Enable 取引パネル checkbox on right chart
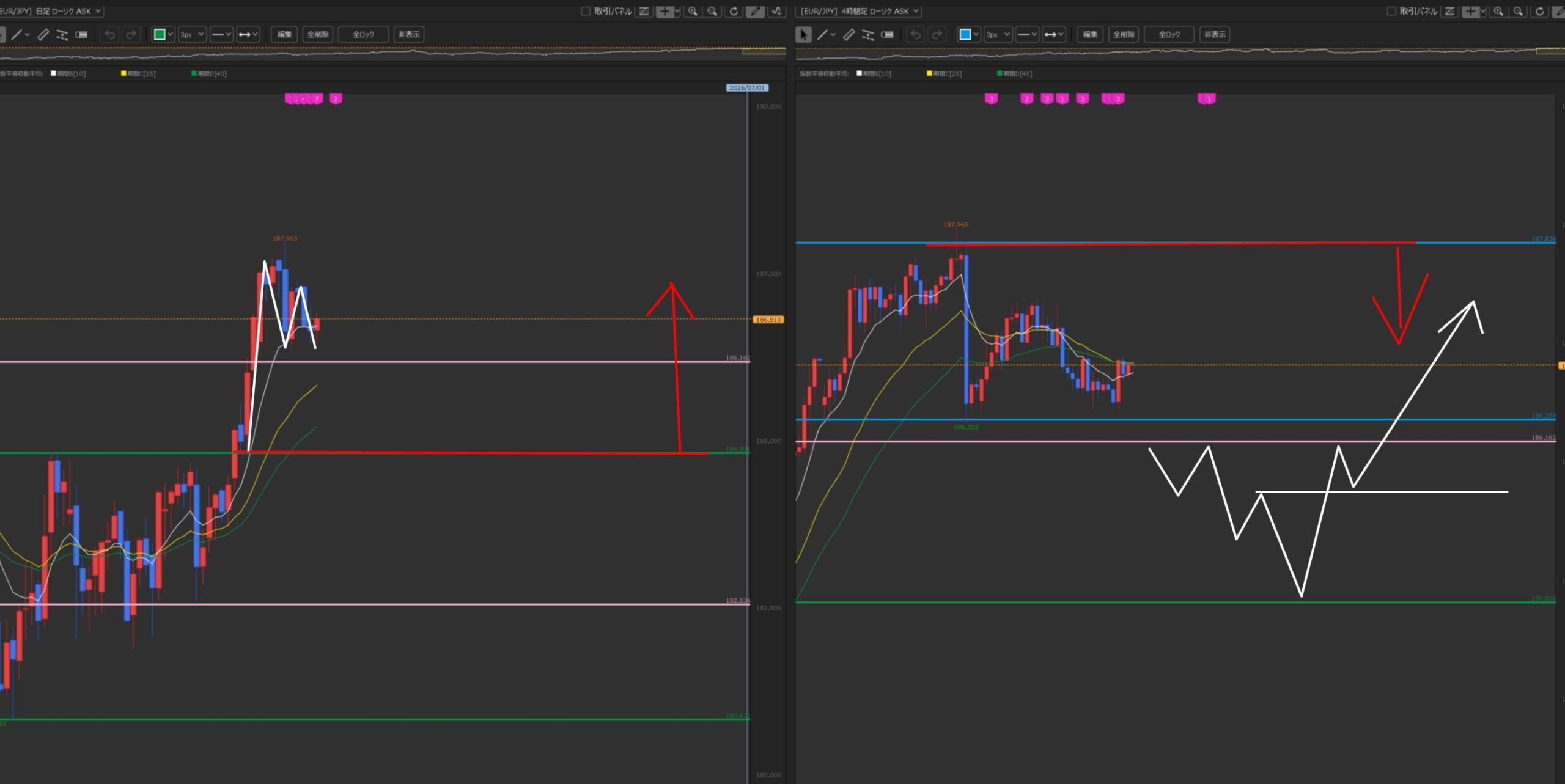Image resolution: width=1565 pixels, height=784 pixels. point(1391,11)
